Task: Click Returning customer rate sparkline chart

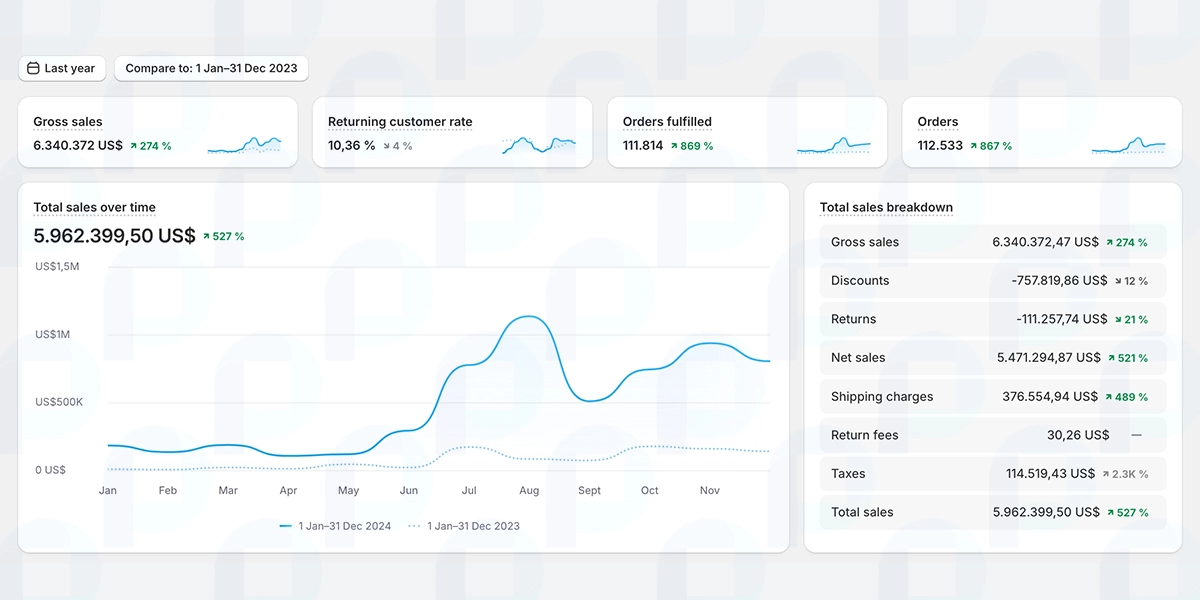Action: pyautogui.click(x=539, y=145)
